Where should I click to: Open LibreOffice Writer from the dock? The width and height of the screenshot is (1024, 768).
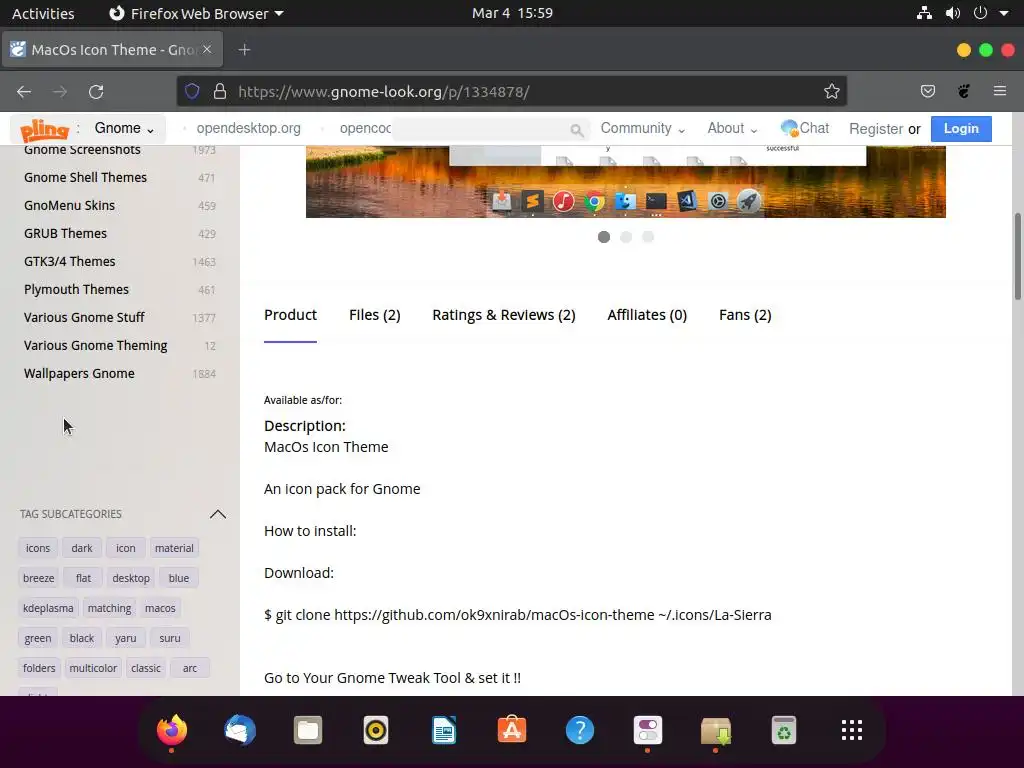pos(444,730)
